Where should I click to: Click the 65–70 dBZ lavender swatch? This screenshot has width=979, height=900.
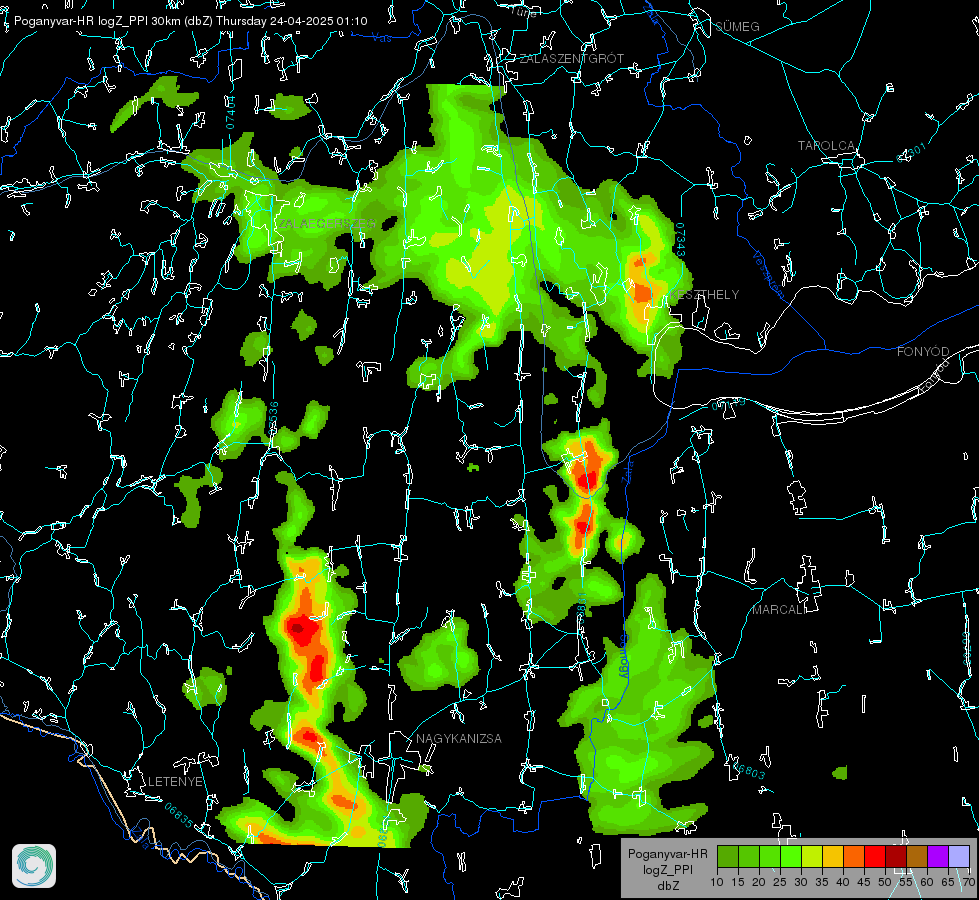(958, 856)
